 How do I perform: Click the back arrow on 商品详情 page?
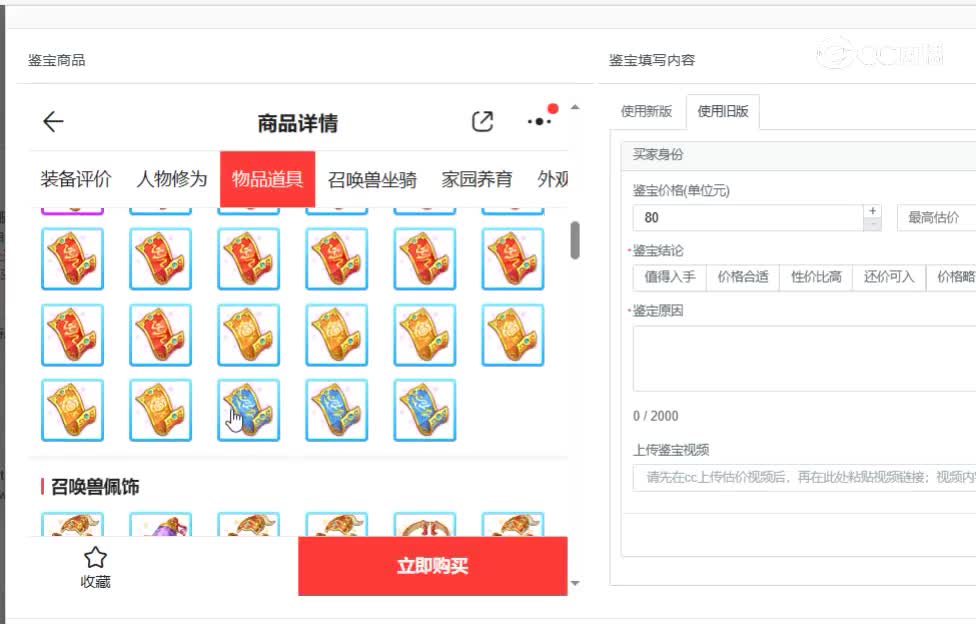(x=51, y=120)
